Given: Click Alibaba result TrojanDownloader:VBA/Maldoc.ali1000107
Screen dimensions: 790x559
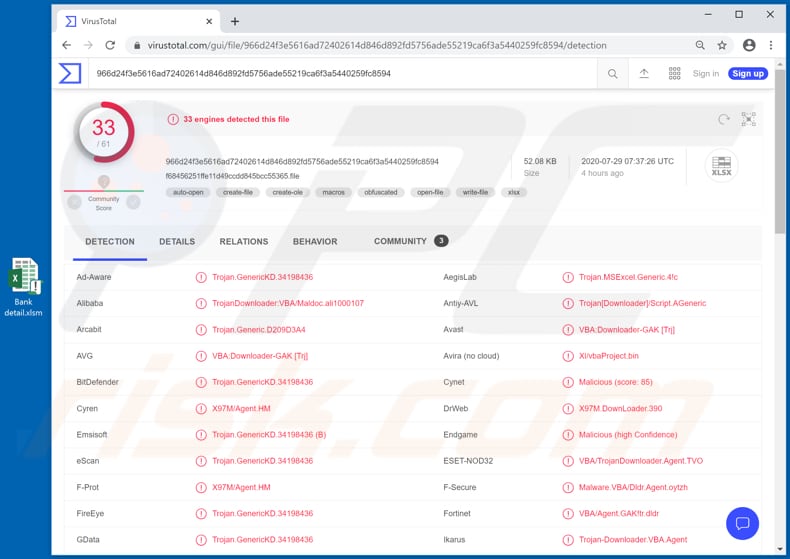Looking at the screenshot, I should (288, 304).
